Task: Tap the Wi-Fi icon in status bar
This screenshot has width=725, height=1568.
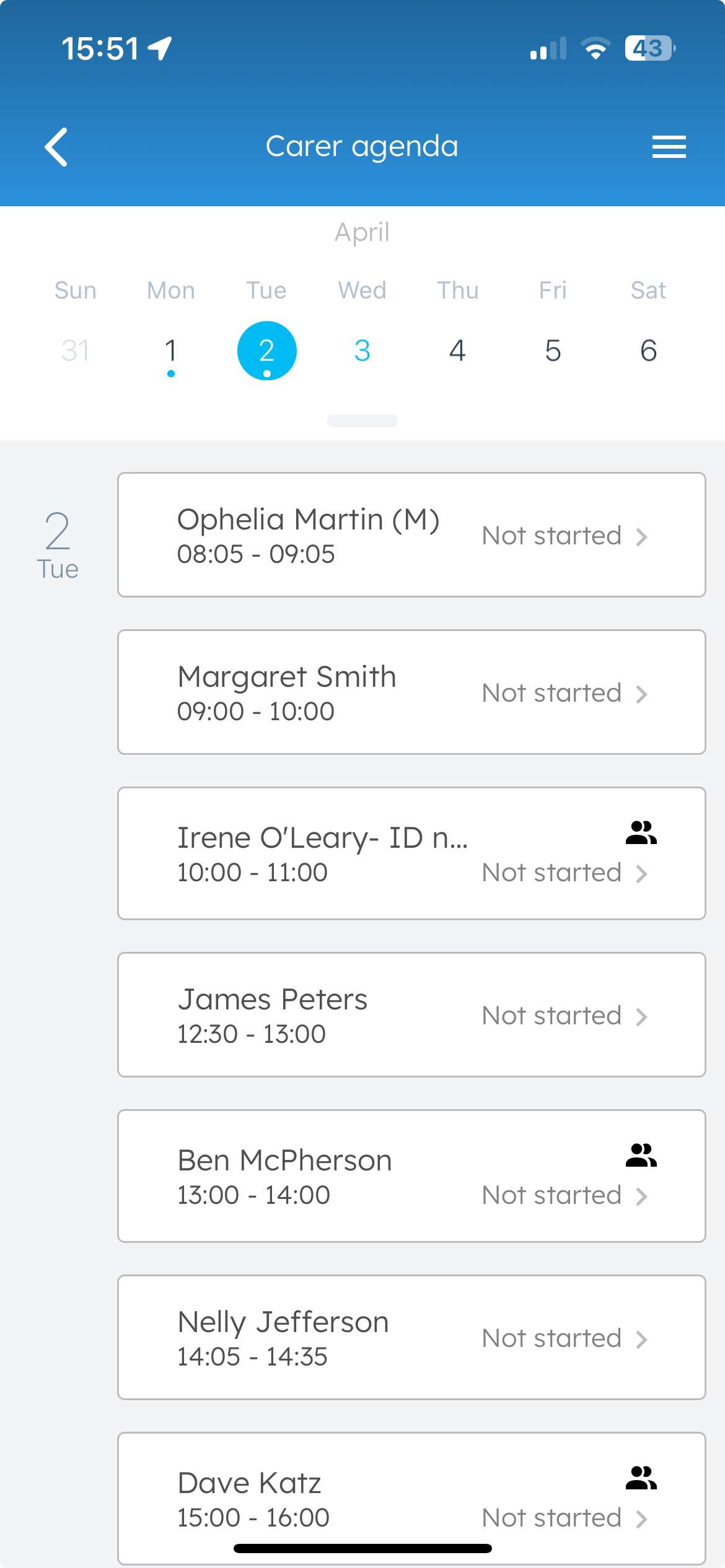Action: click(x=595, y=48)
